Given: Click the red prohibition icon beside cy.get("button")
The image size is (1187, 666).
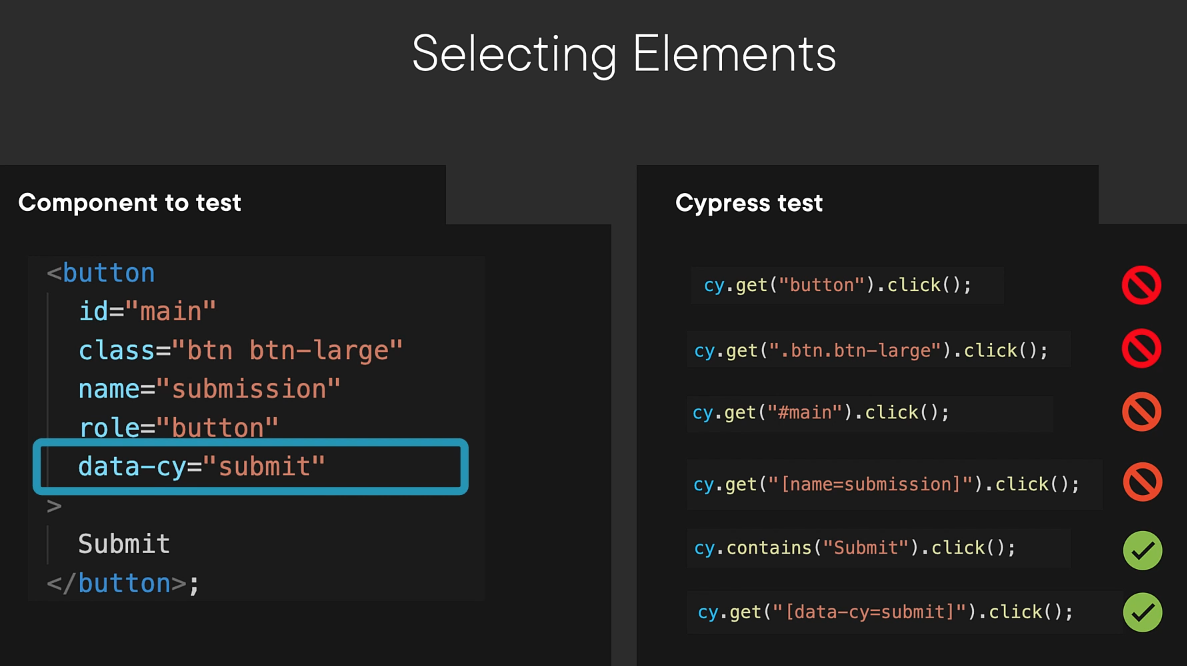Looking at the screenshot, I should 1141,285.
